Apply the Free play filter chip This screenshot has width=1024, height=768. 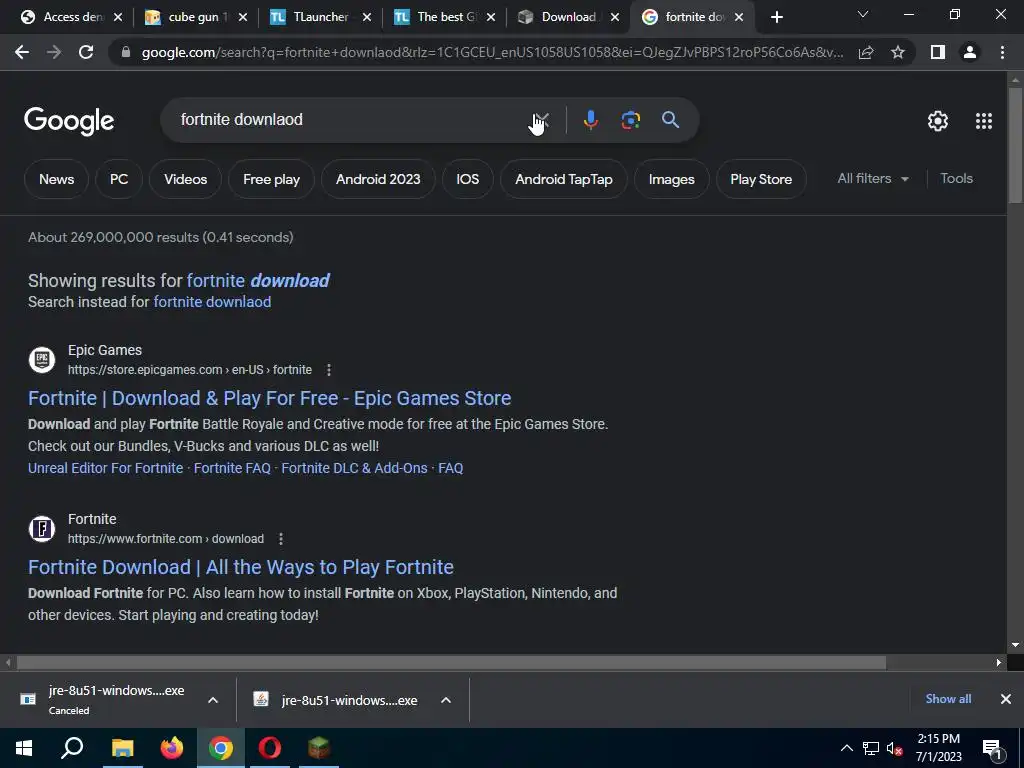click(x=271, y=179)
